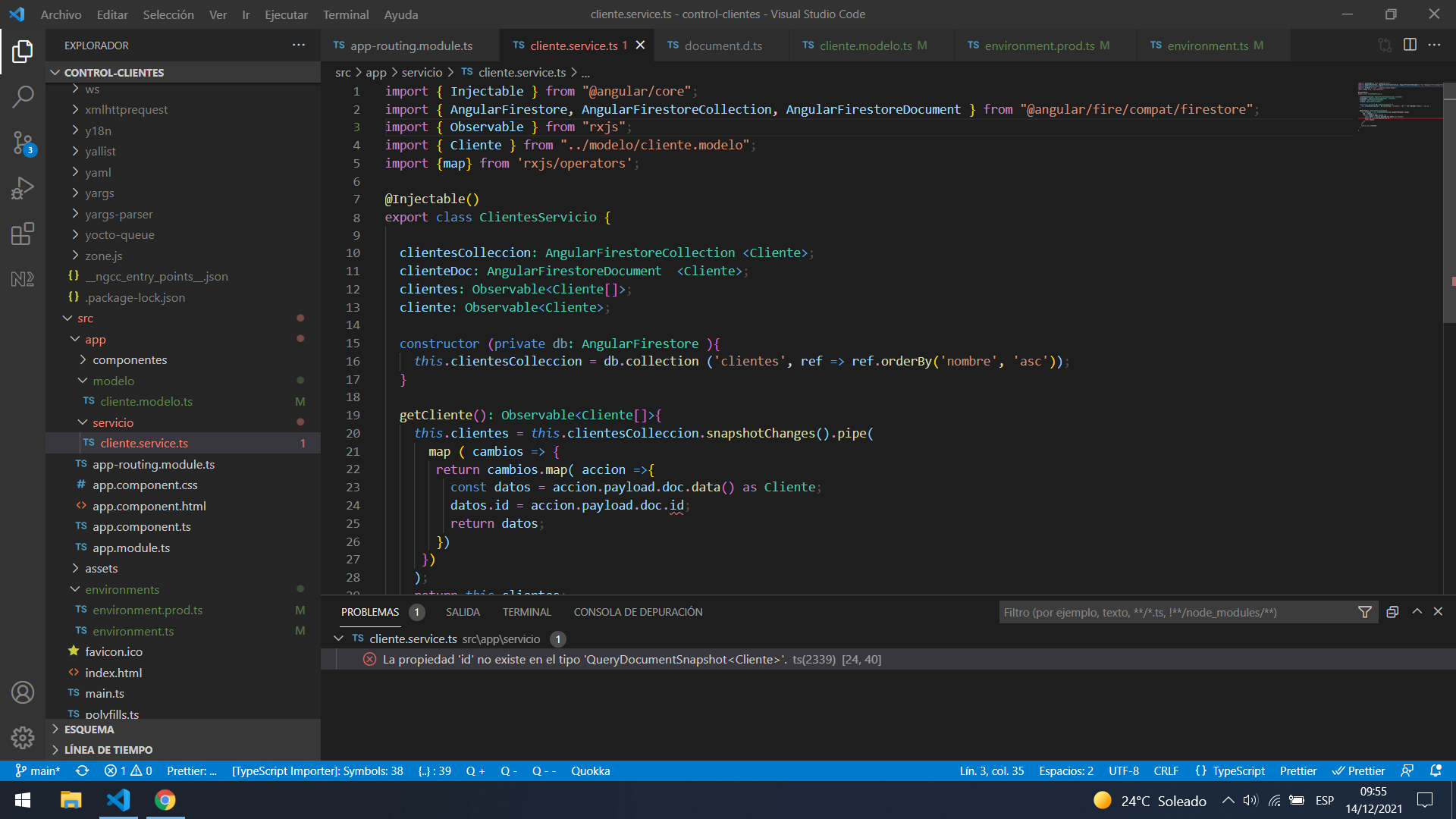Viewport: 1456px width, 819px height.
Task: Open the Selección menu
Action: tap(168, 14)
